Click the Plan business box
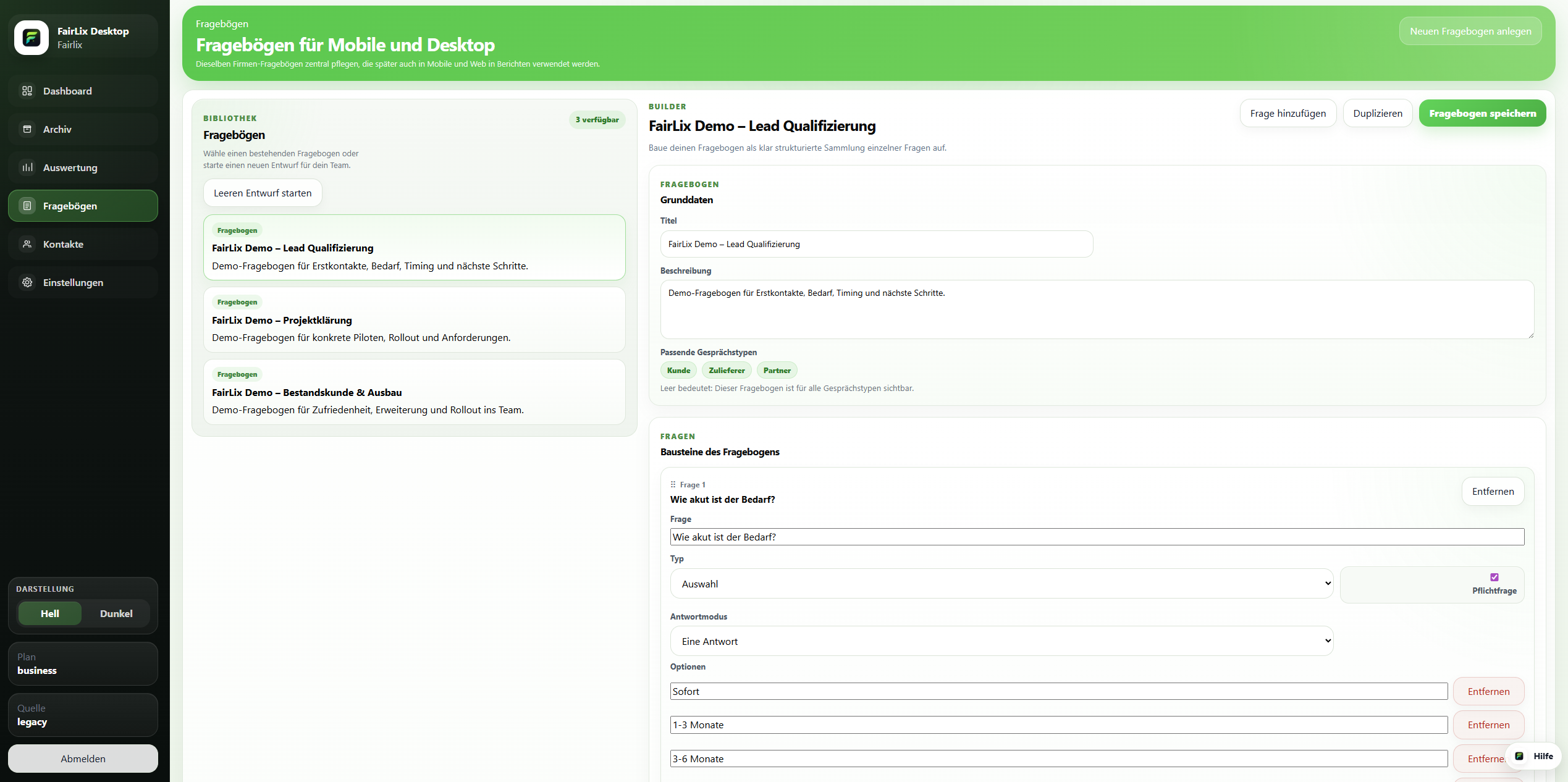 pos(83,663)
